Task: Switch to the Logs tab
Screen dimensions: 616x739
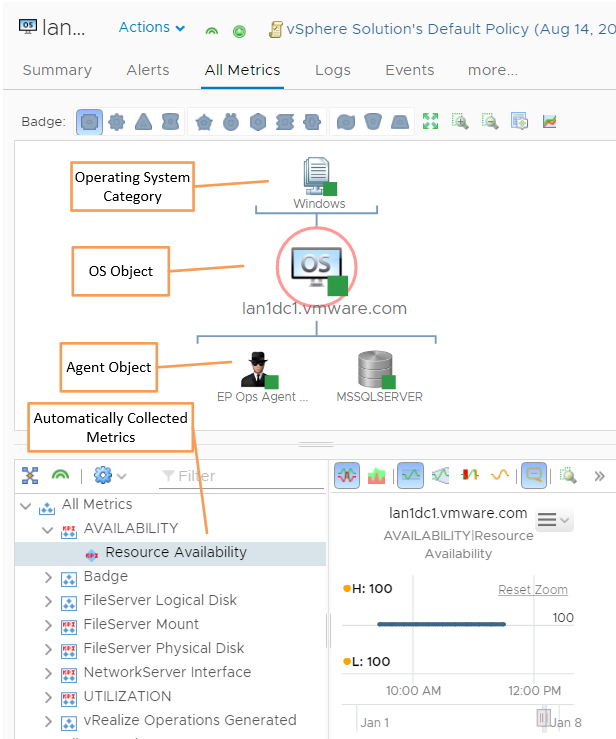Action: 333,70
